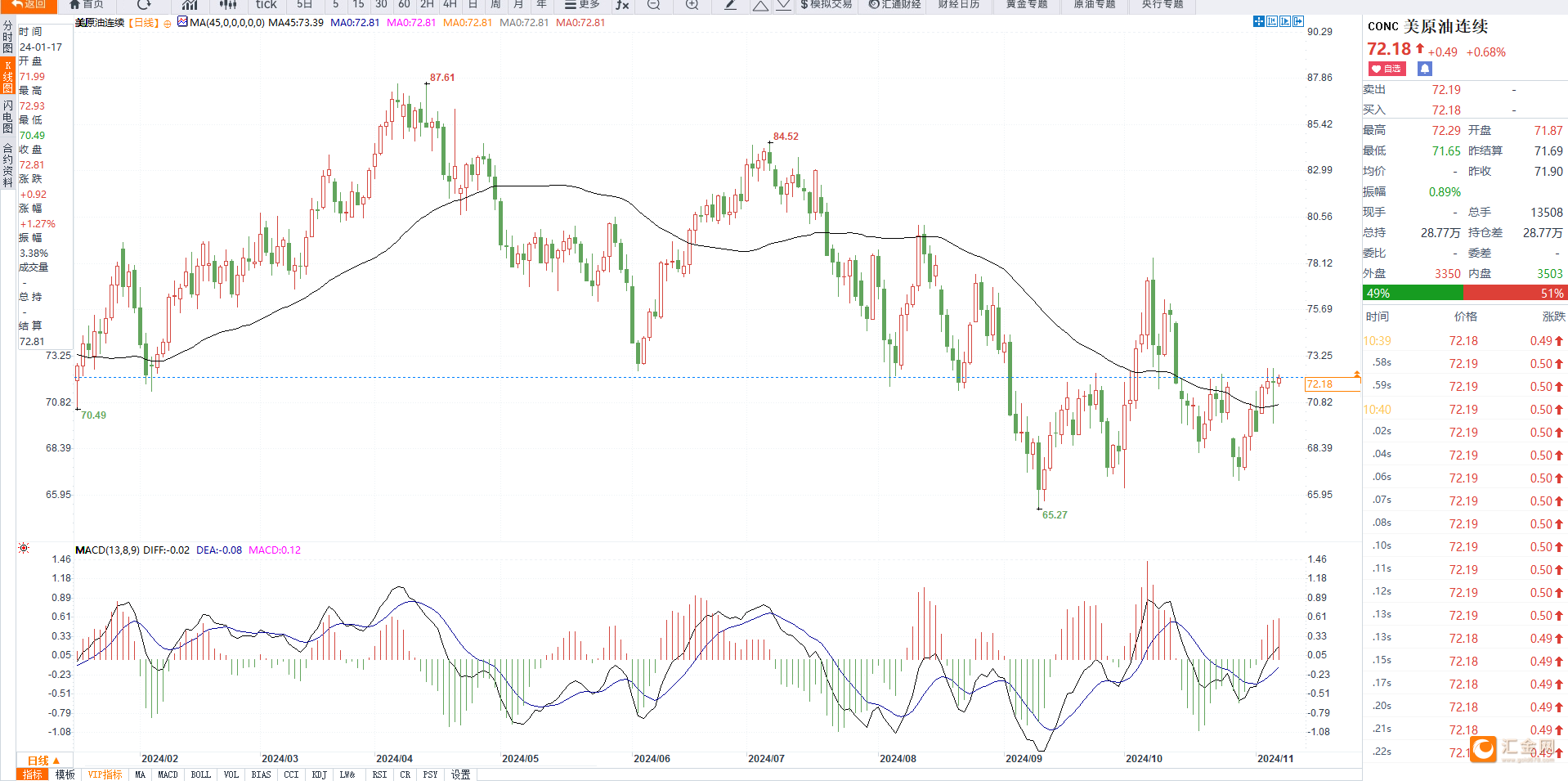Select the CR indicator tab
1568x781 pixels.
click(405, 774)
